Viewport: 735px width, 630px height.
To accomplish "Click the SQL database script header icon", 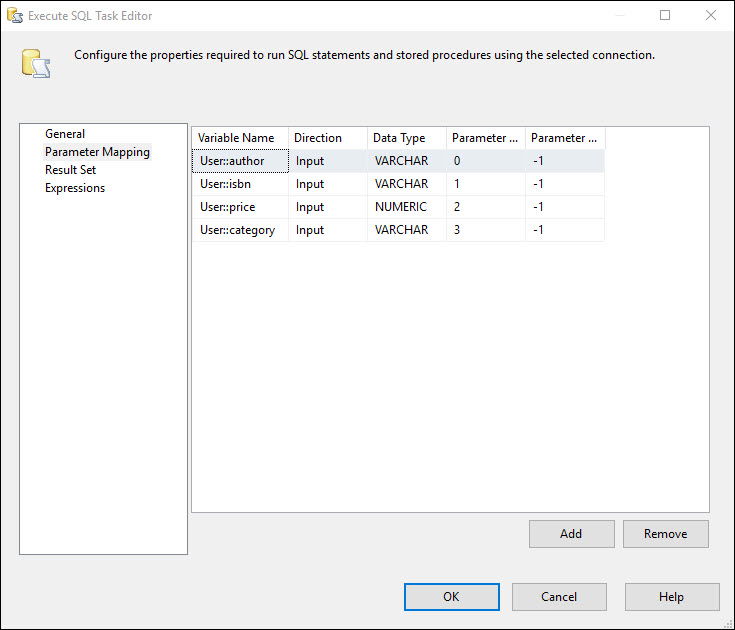I will pos(36,64).
